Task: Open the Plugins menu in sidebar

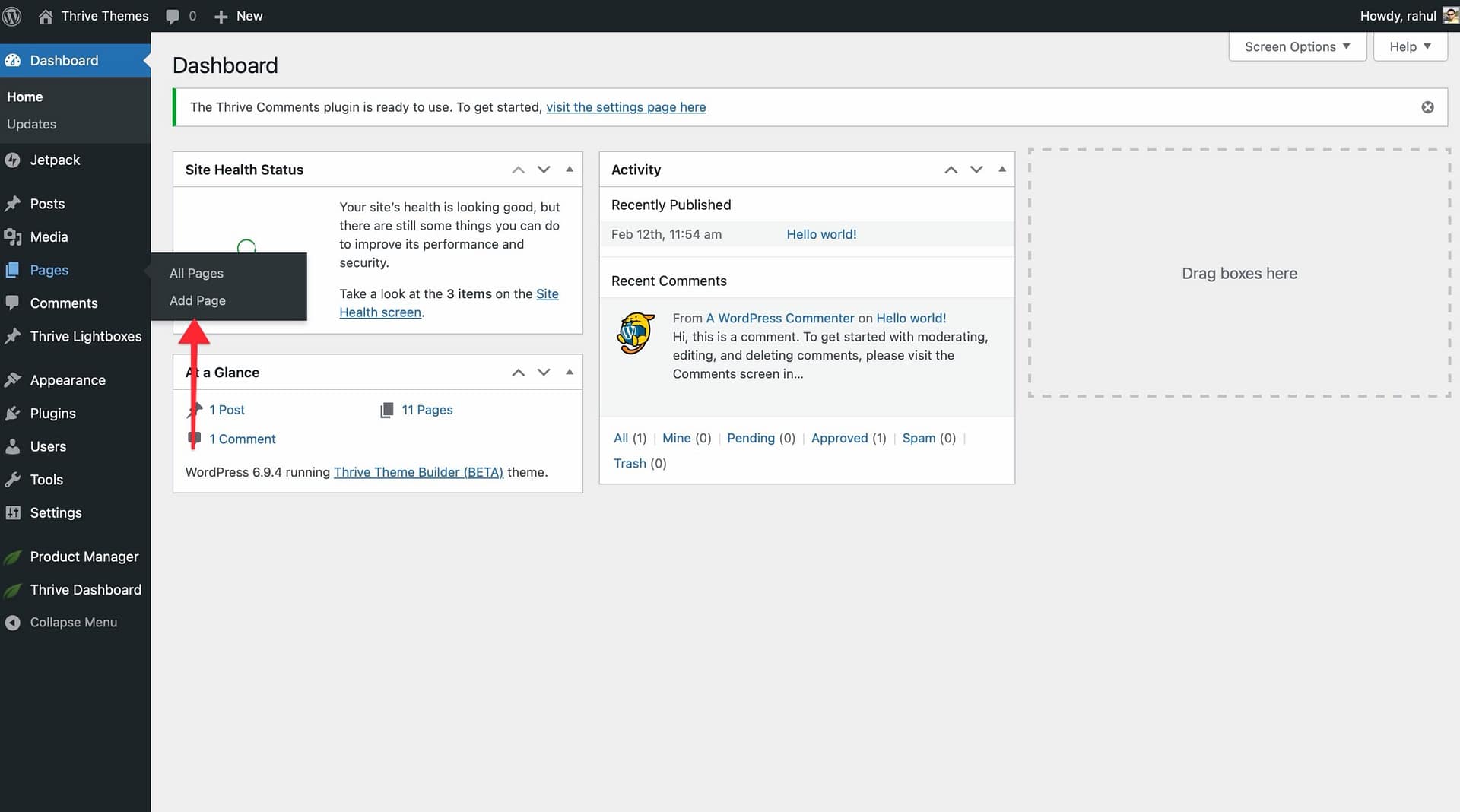Action: [52, 413]
